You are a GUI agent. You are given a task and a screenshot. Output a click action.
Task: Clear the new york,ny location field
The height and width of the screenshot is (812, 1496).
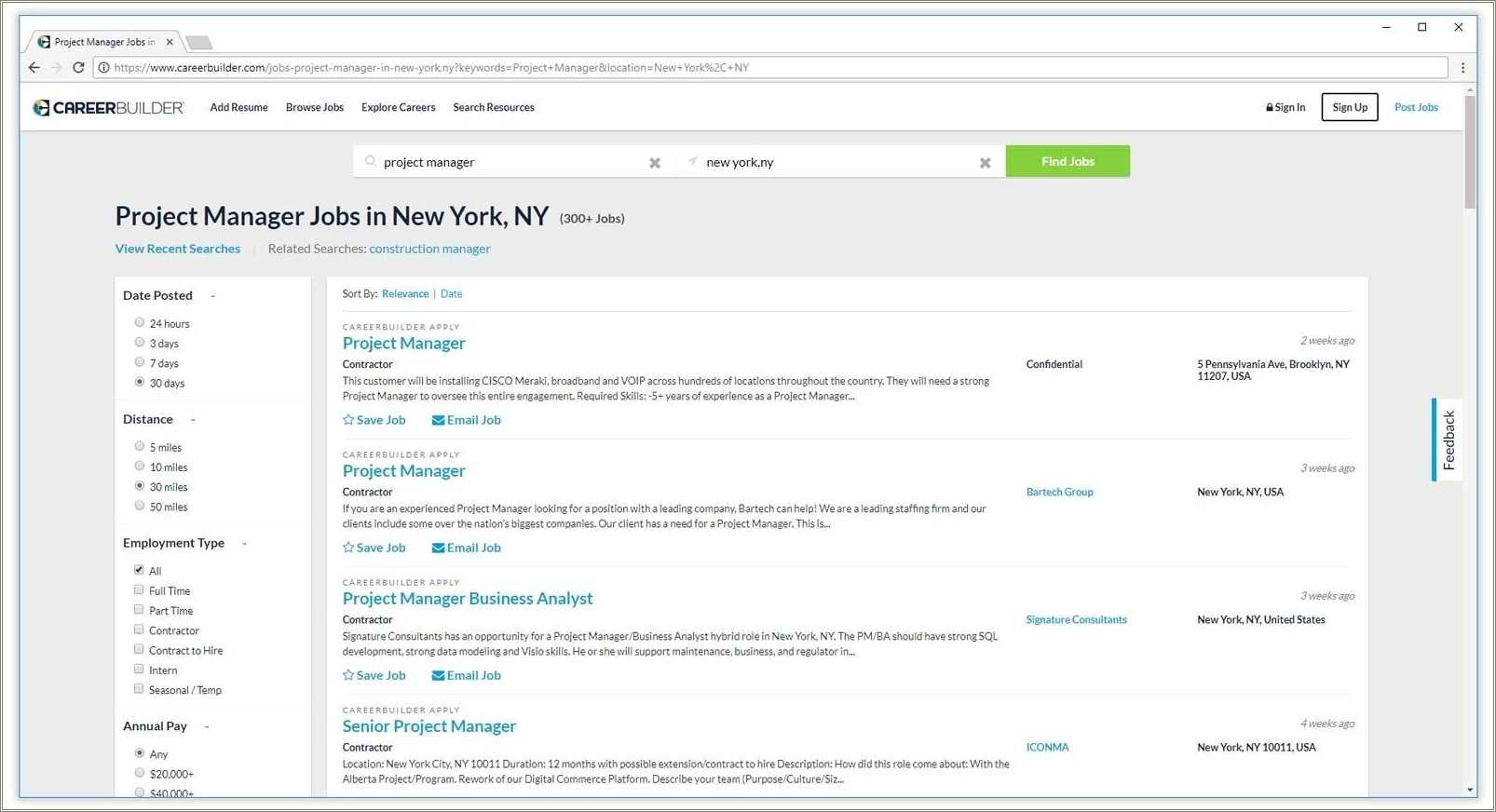(985, 163)
